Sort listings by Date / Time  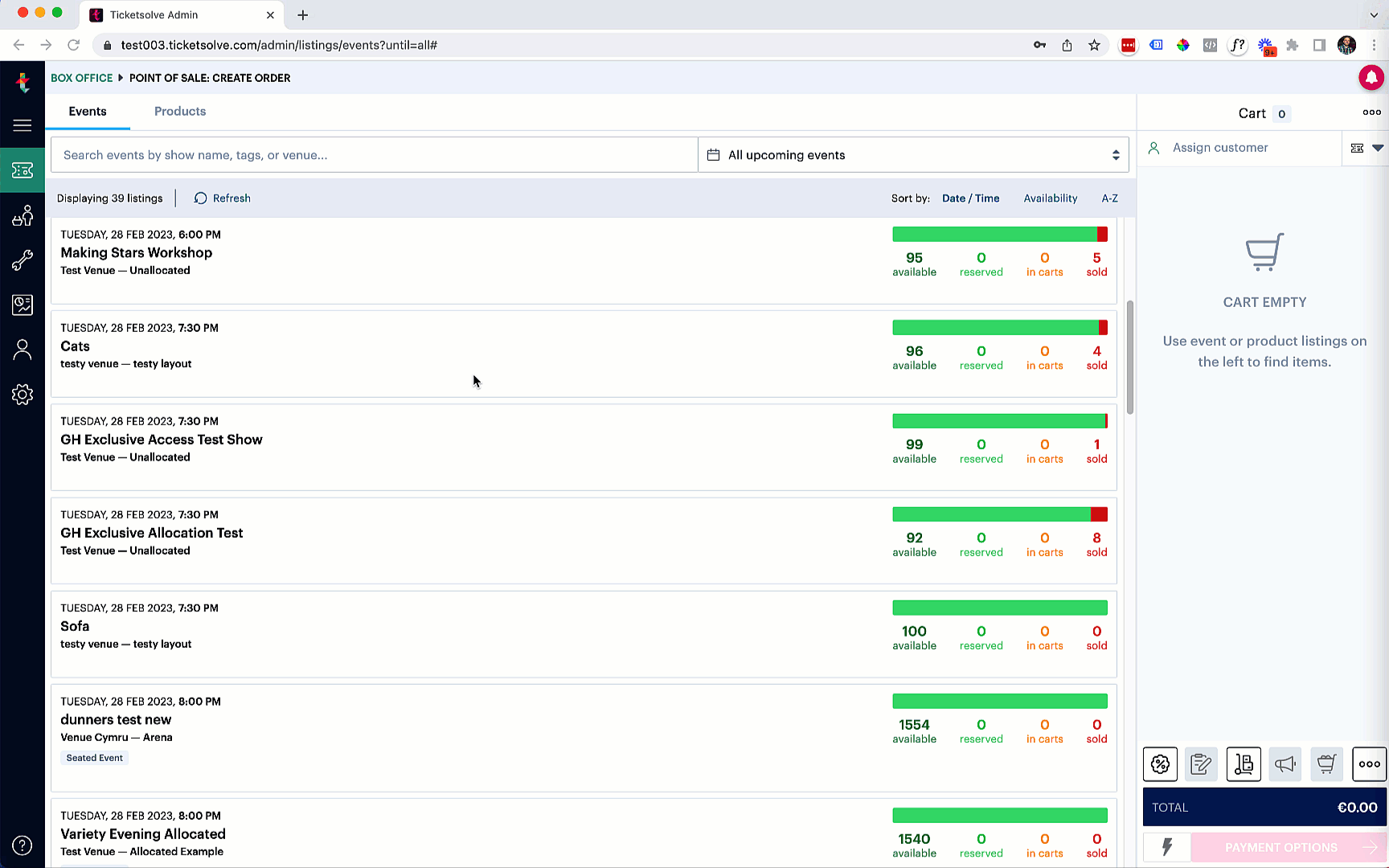pos(971,199)
